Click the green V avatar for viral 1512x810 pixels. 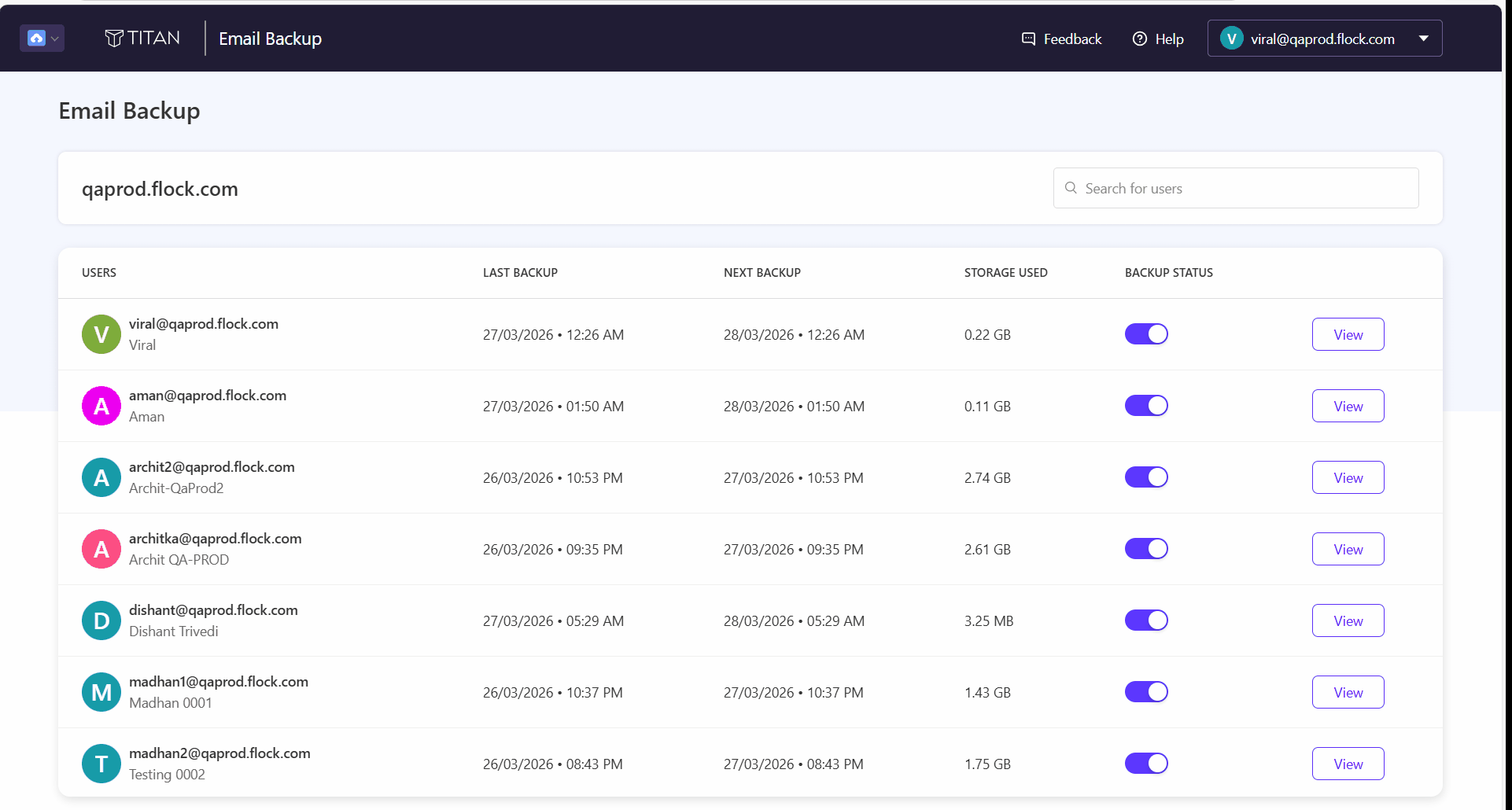101,334
